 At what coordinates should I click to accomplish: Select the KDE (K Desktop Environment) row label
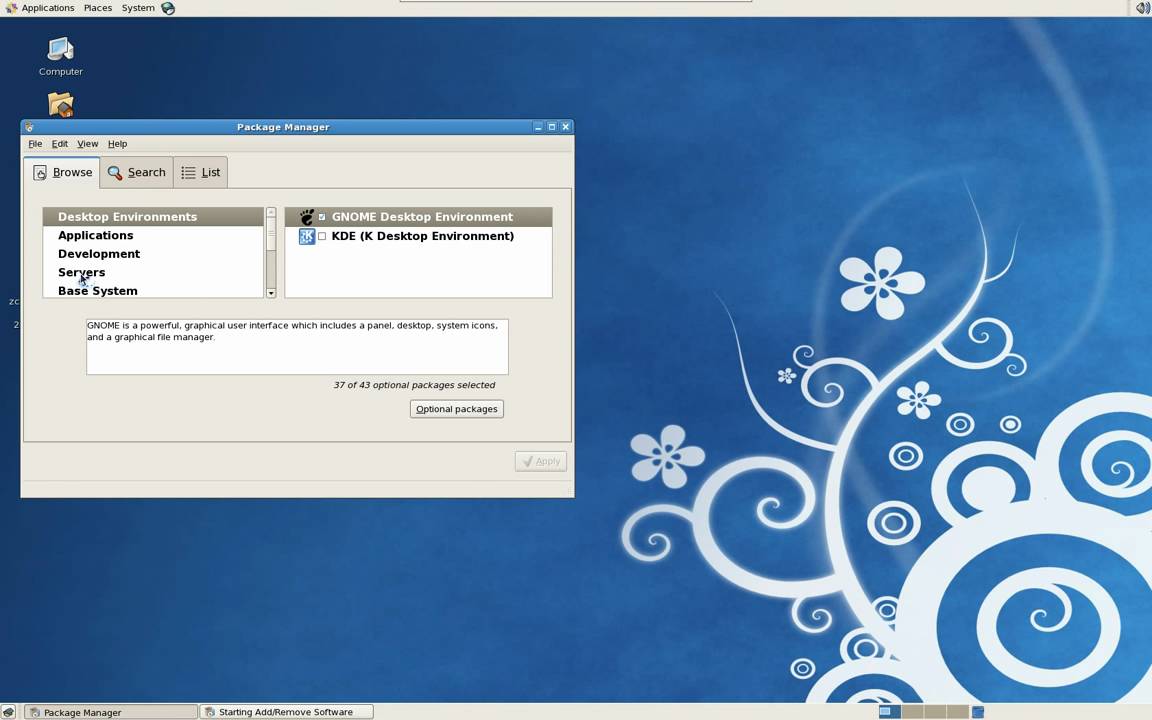pos(422,236)
